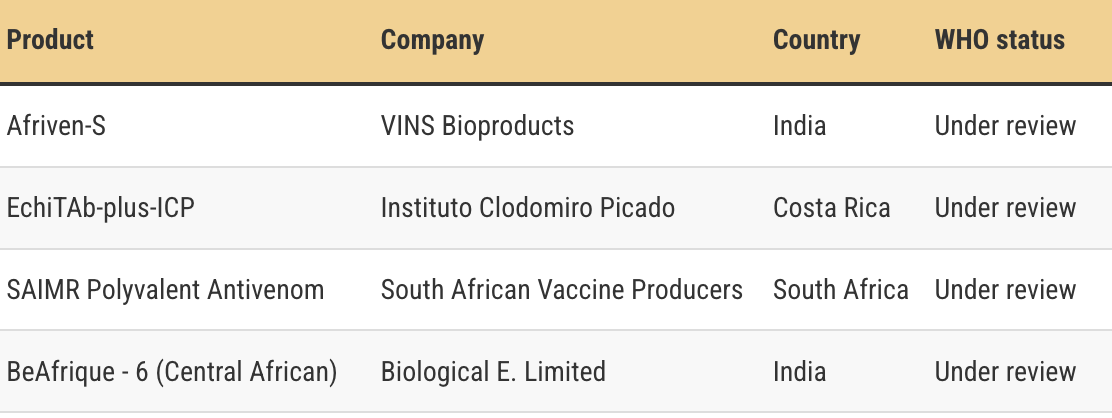Click Under review status for Afriven-S
The image size is (1112, 418).
tap(1005, 126)
